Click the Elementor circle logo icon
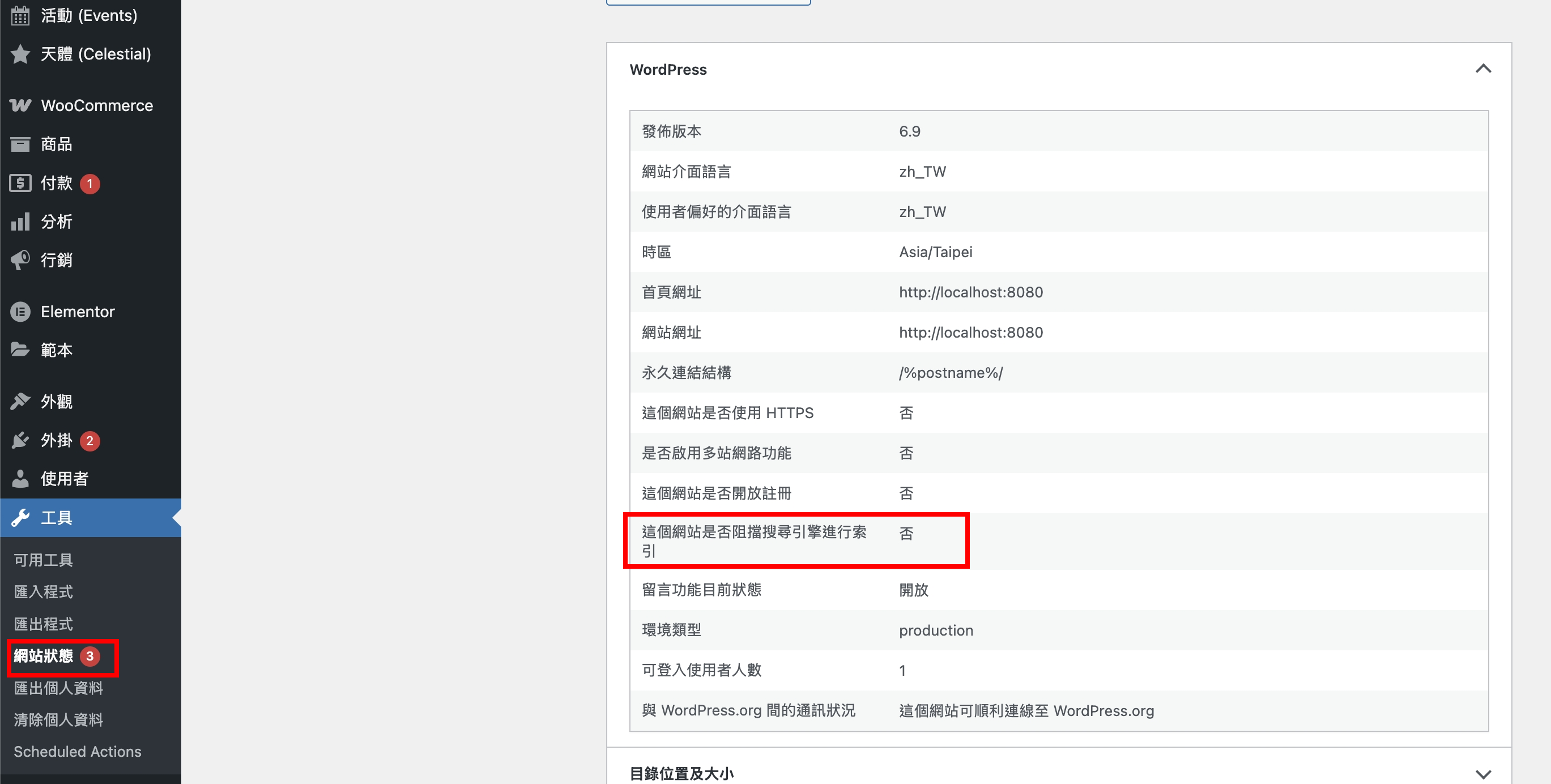Image resolution: width=1551 pixels, height=784 pixels. [x=20, y=312]
